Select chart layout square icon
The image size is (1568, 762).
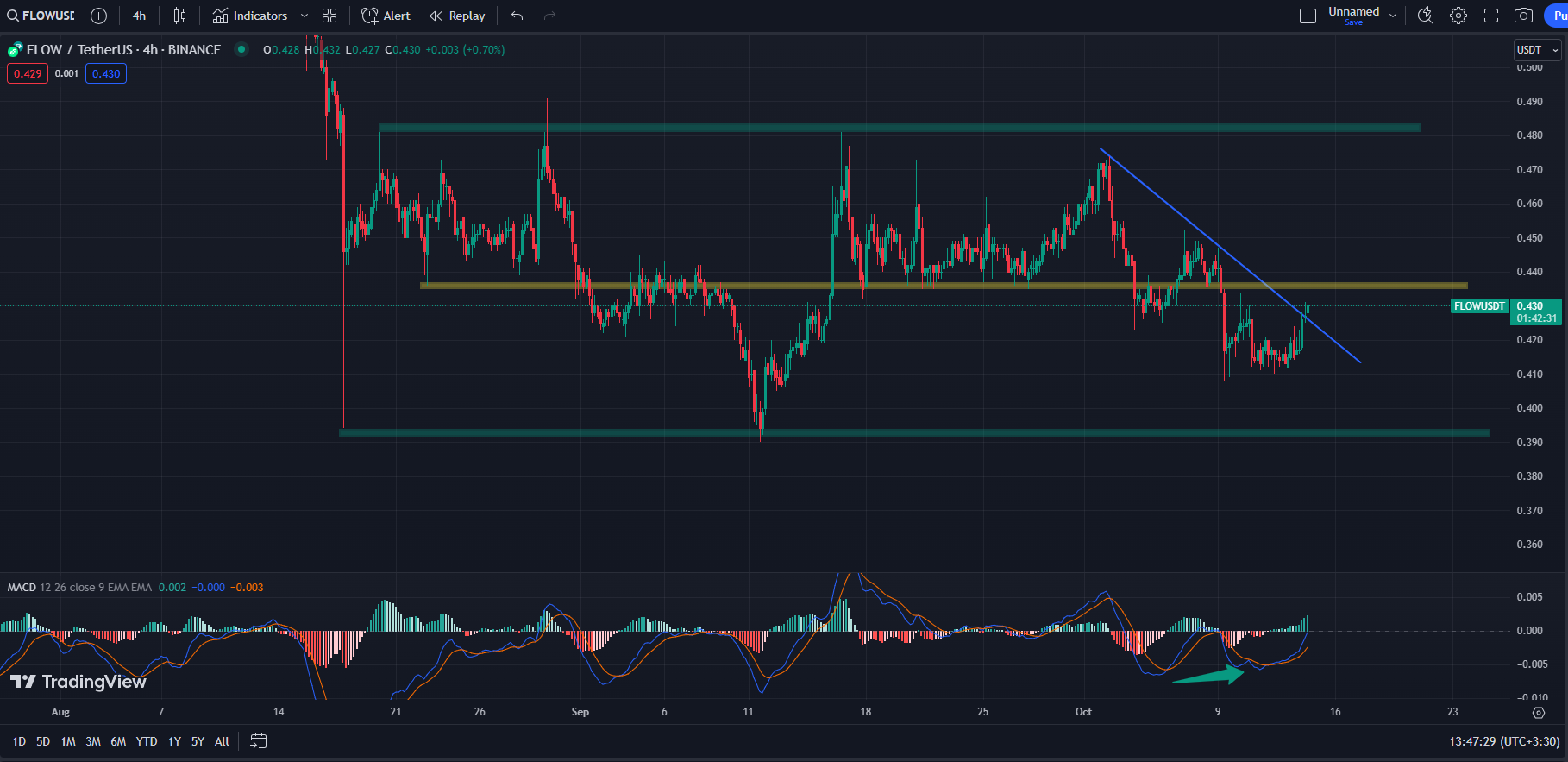[x=1308, y=16]
